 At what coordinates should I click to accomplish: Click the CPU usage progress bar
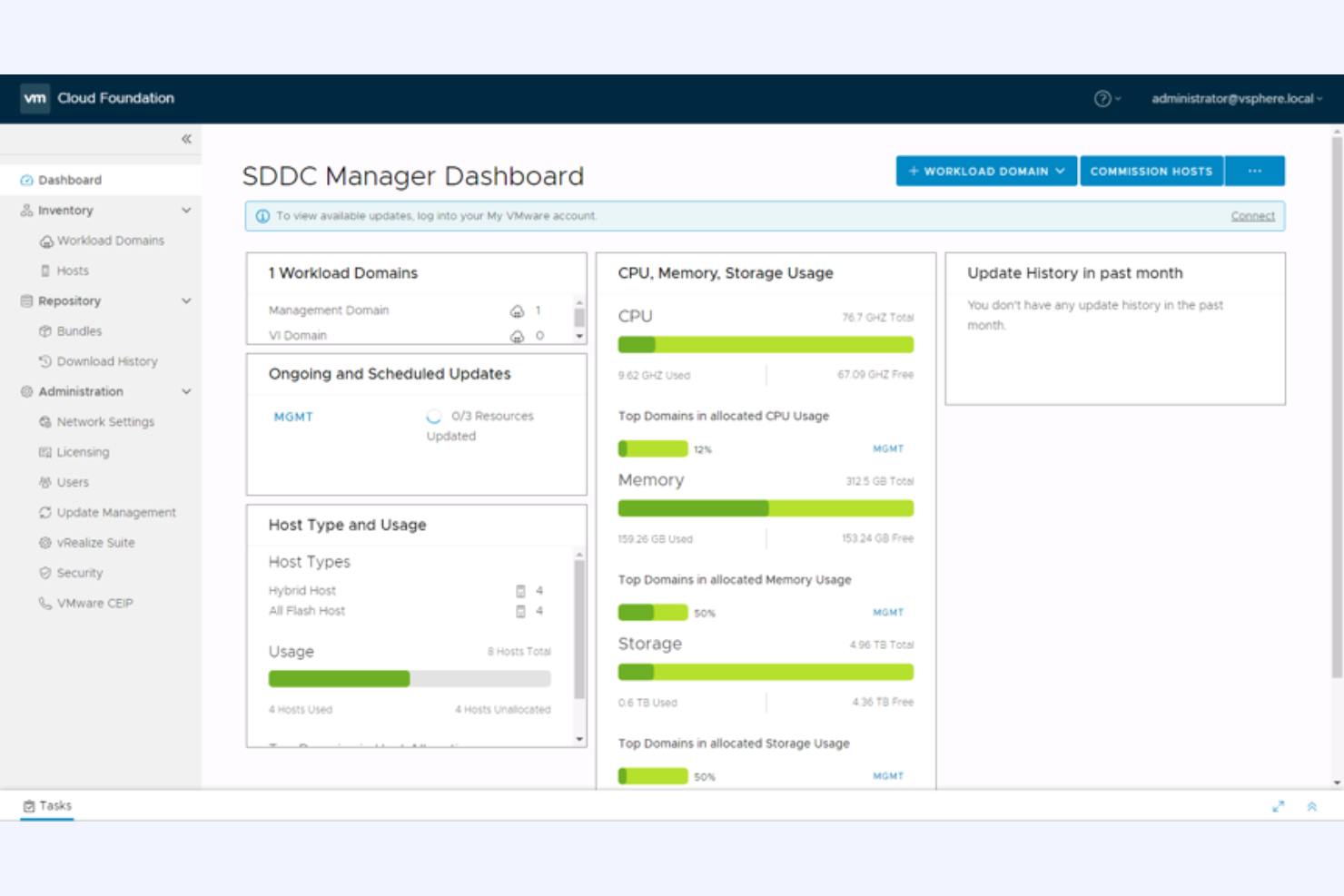766,344
